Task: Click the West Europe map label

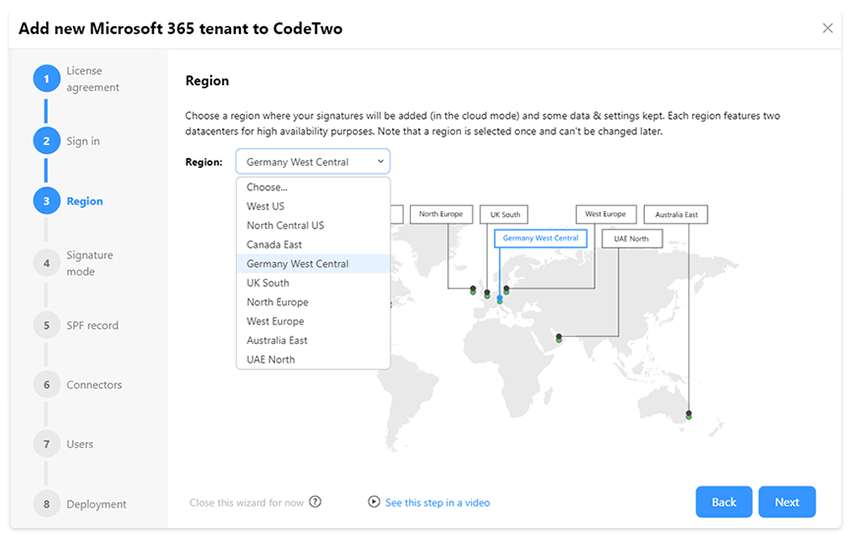Action: [606, 214]
